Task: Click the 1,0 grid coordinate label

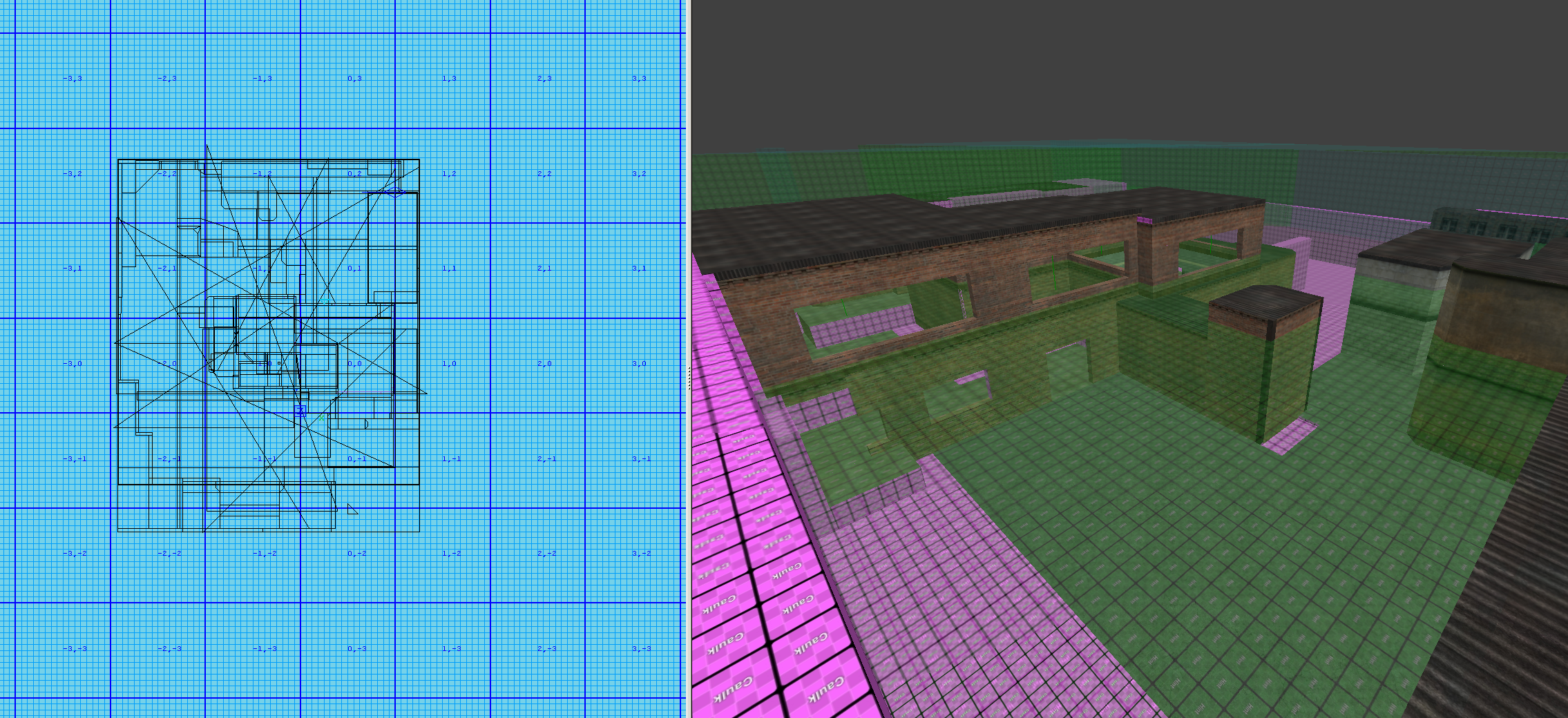Action: tap(449, 364)
